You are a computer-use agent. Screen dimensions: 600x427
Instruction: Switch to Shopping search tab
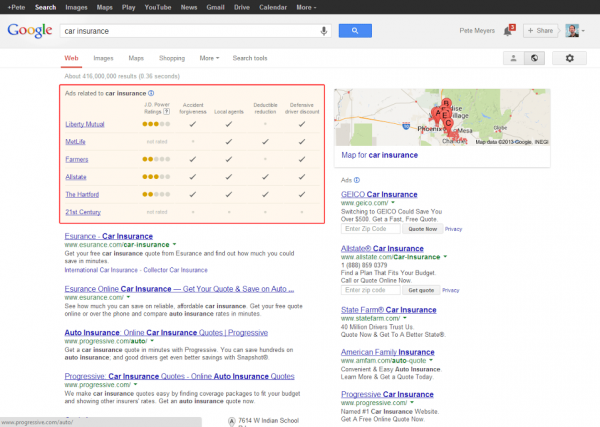172,58
